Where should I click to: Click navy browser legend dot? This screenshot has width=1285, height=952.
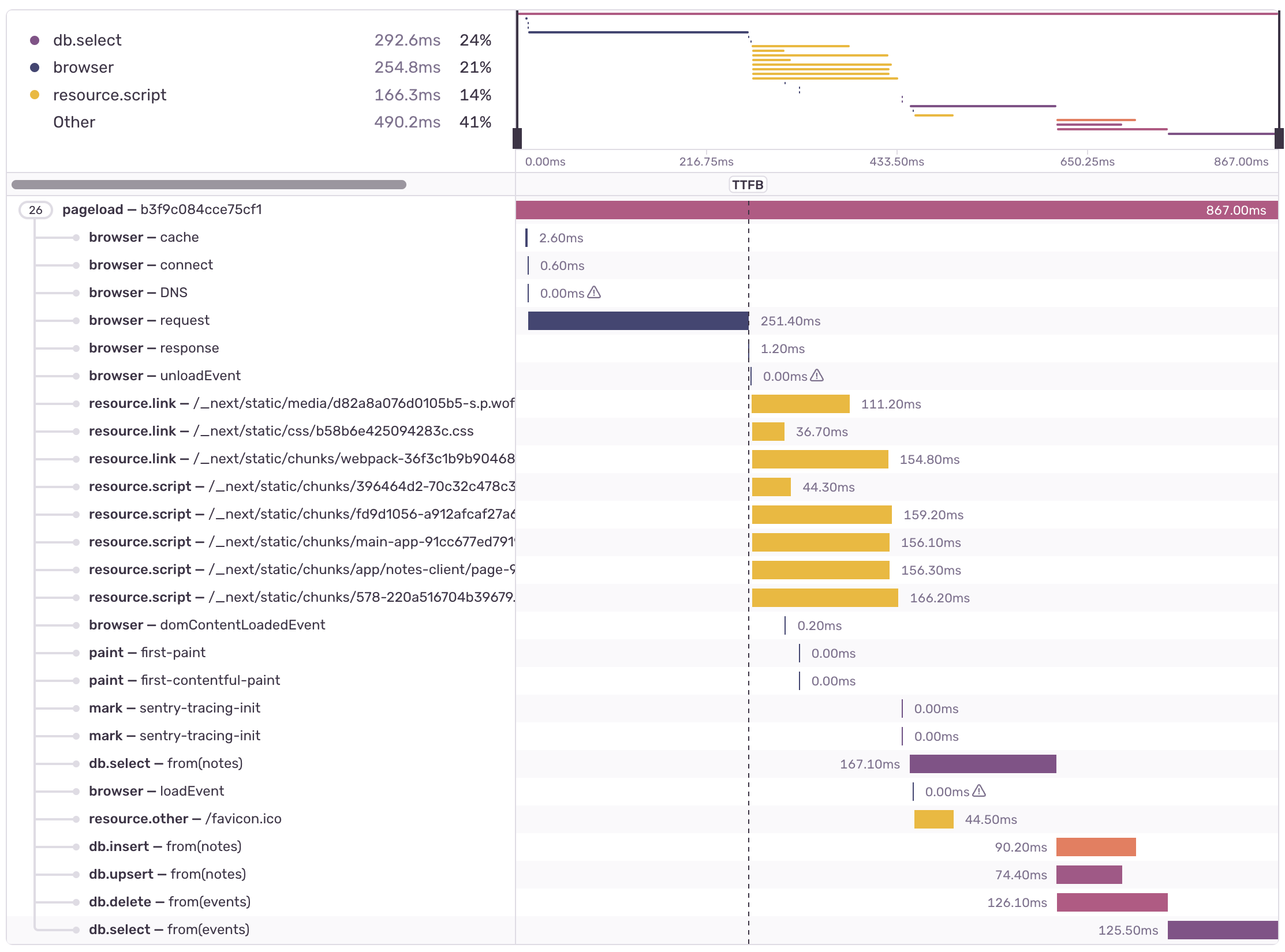(35, 68)
